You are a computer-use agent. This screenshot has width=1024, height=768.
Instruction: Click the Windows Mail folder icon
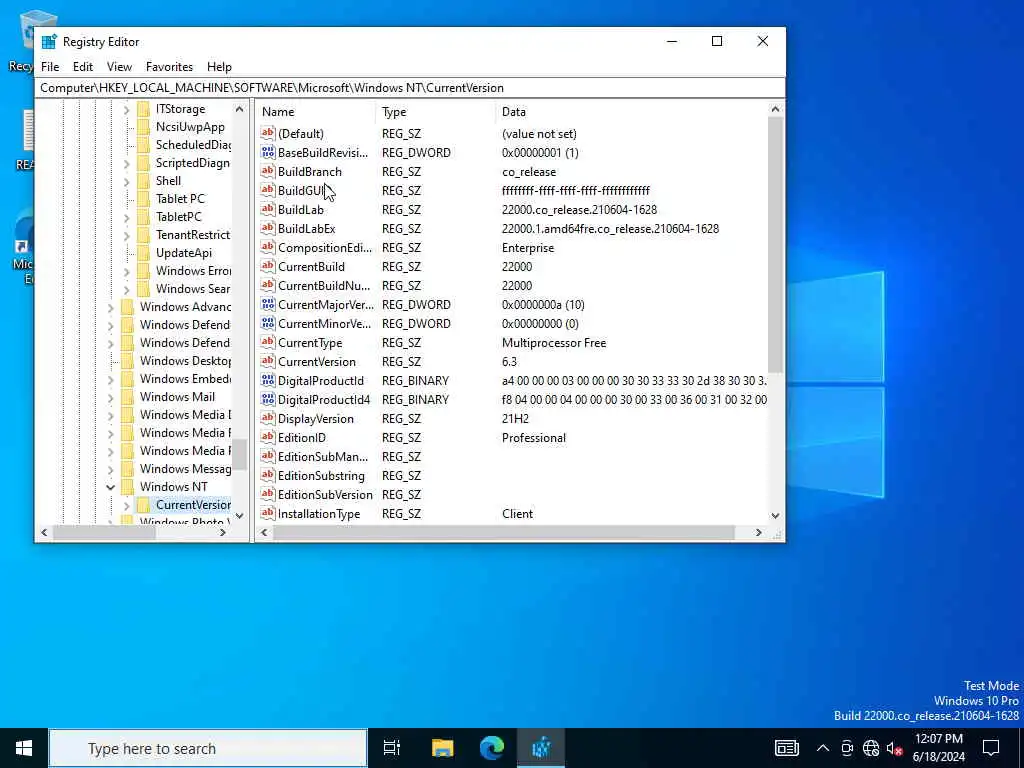coord(128,396)
